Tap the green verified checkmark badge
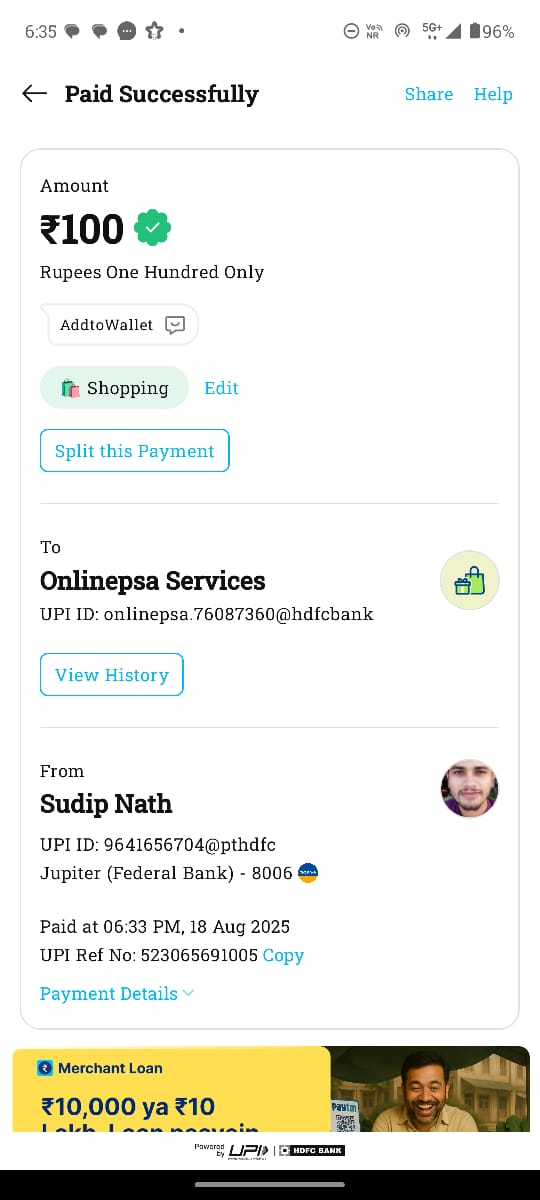This screenshot has width=540, height=1200. coord(152,229)
